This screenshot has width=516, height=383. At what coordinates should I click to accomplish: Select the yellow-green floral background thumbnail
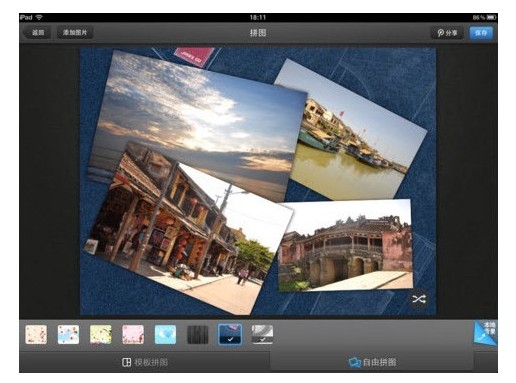point(101,334)
